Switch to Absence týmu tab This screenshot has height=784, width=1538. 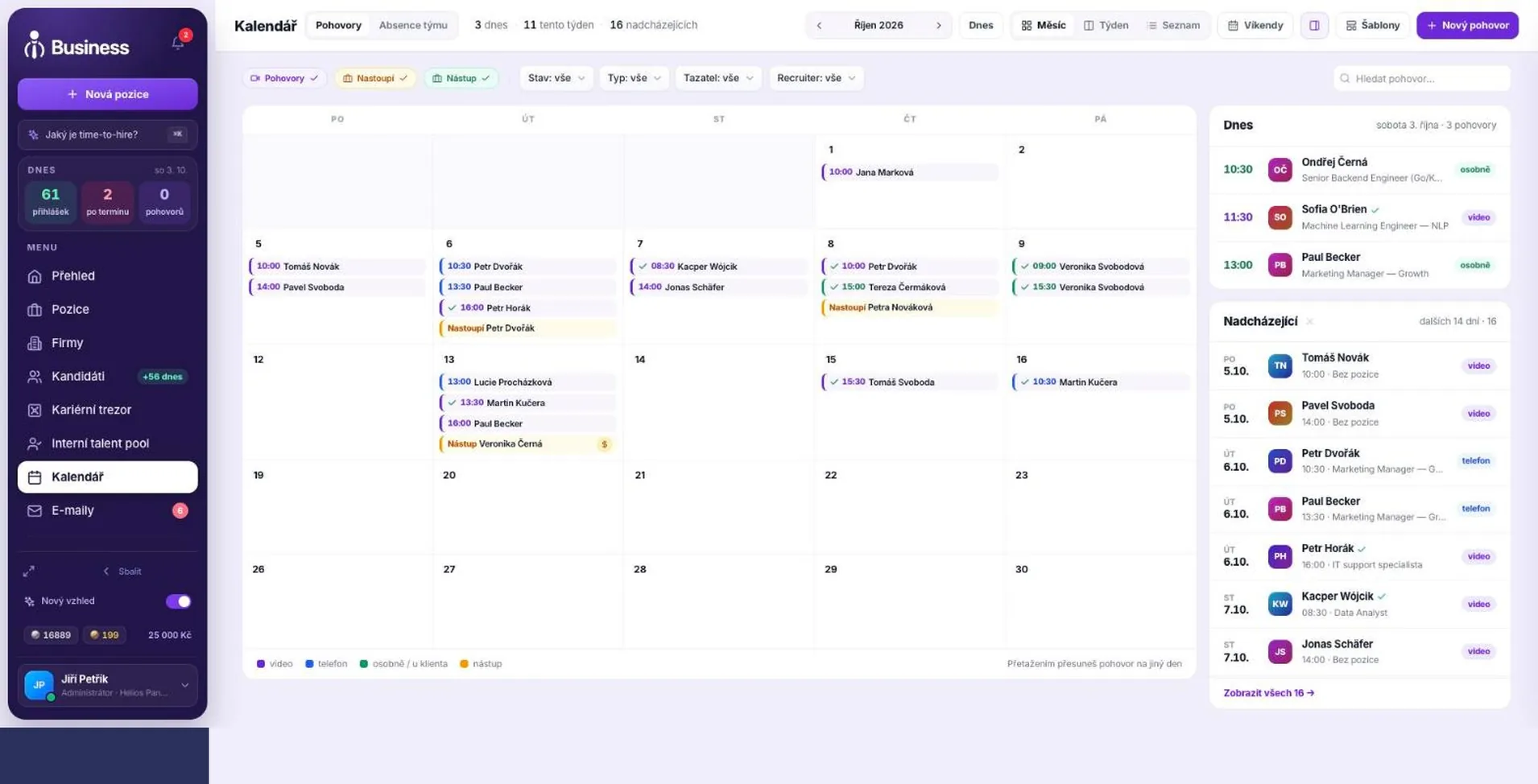[x=413, y=25]
